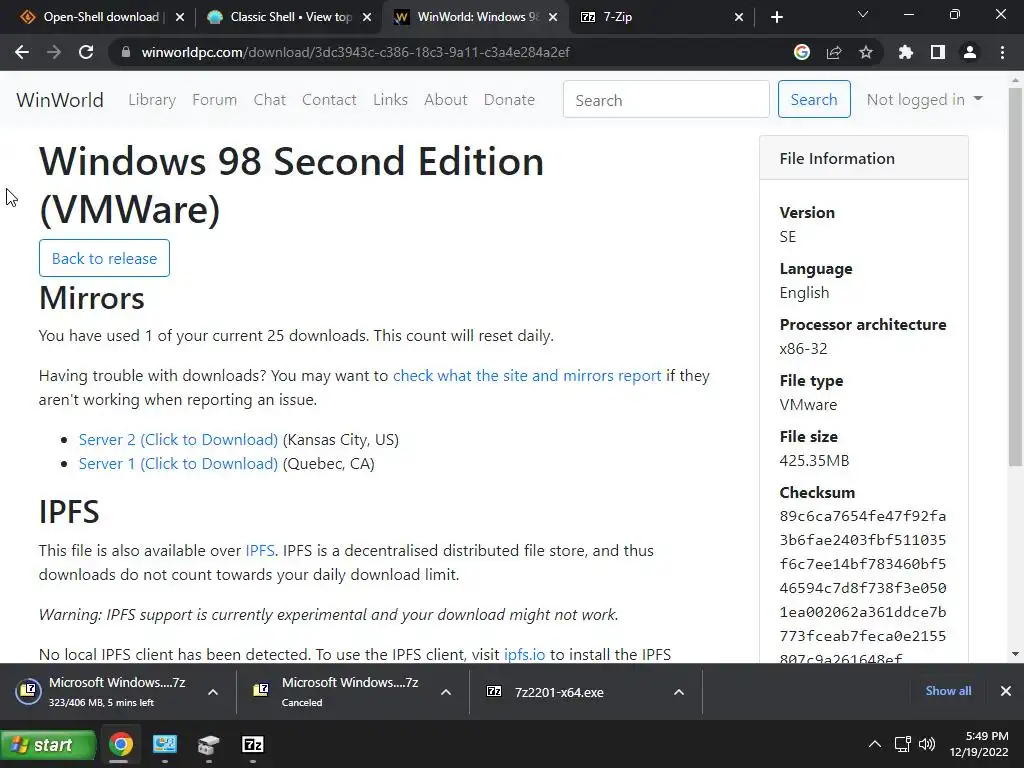
Task: Open the IPFS link
Action: [260, 551]
